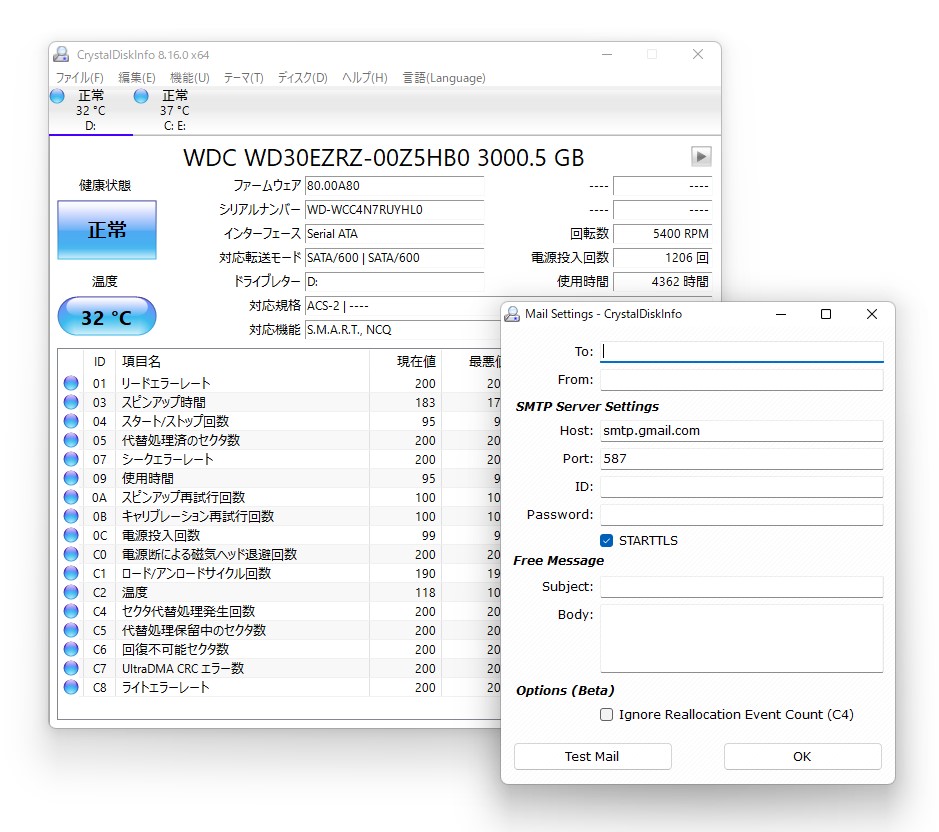Open the 機能(U) menu

pos(187,77)
